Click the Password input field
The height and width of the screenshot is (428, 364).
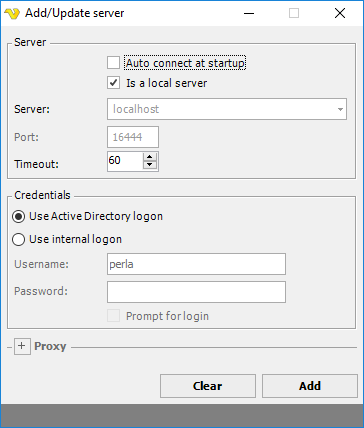(196, 292)
